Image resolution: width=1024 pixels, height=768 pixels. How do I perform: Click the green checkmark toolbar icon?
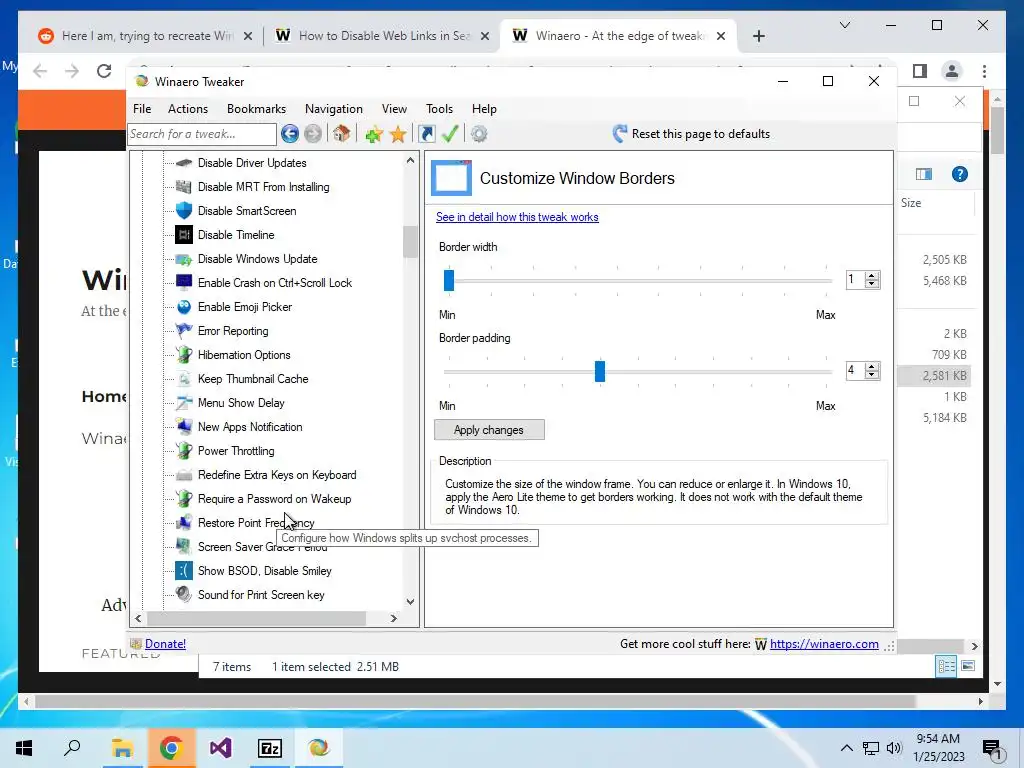(x=450, y=134)
